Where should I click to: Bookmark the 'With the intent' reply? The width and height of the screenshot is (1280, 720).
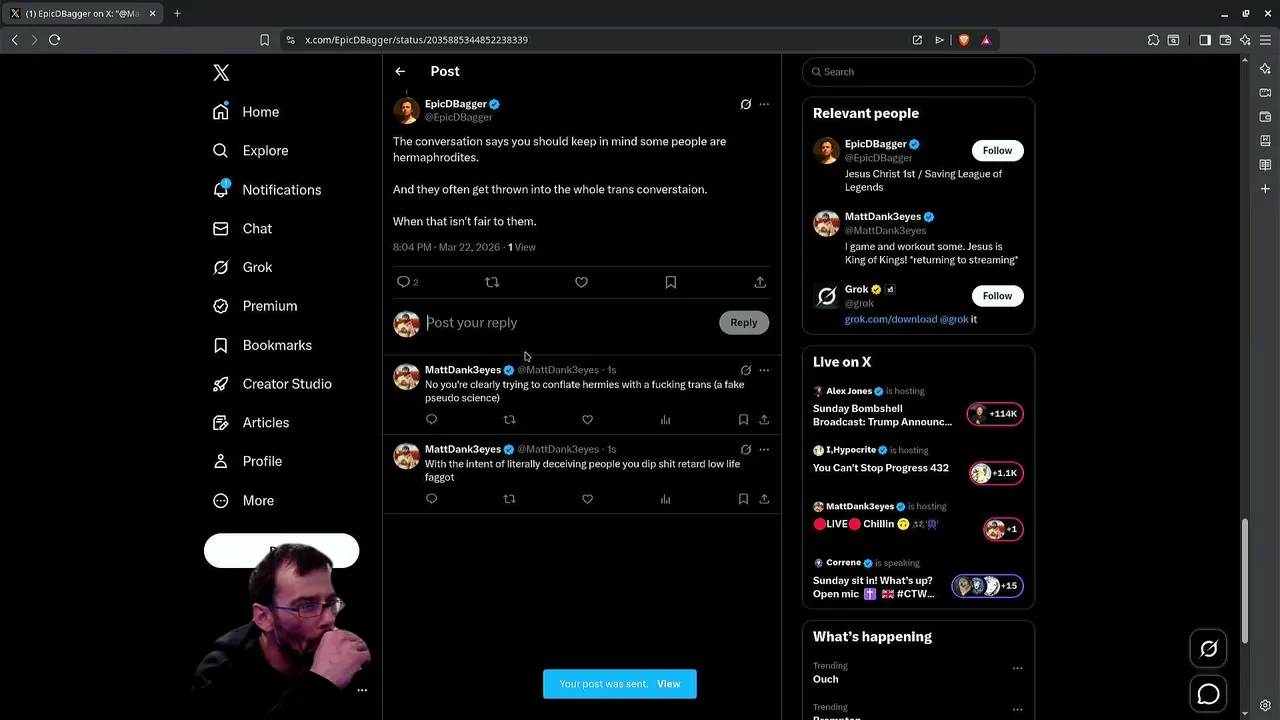[743, 499]
